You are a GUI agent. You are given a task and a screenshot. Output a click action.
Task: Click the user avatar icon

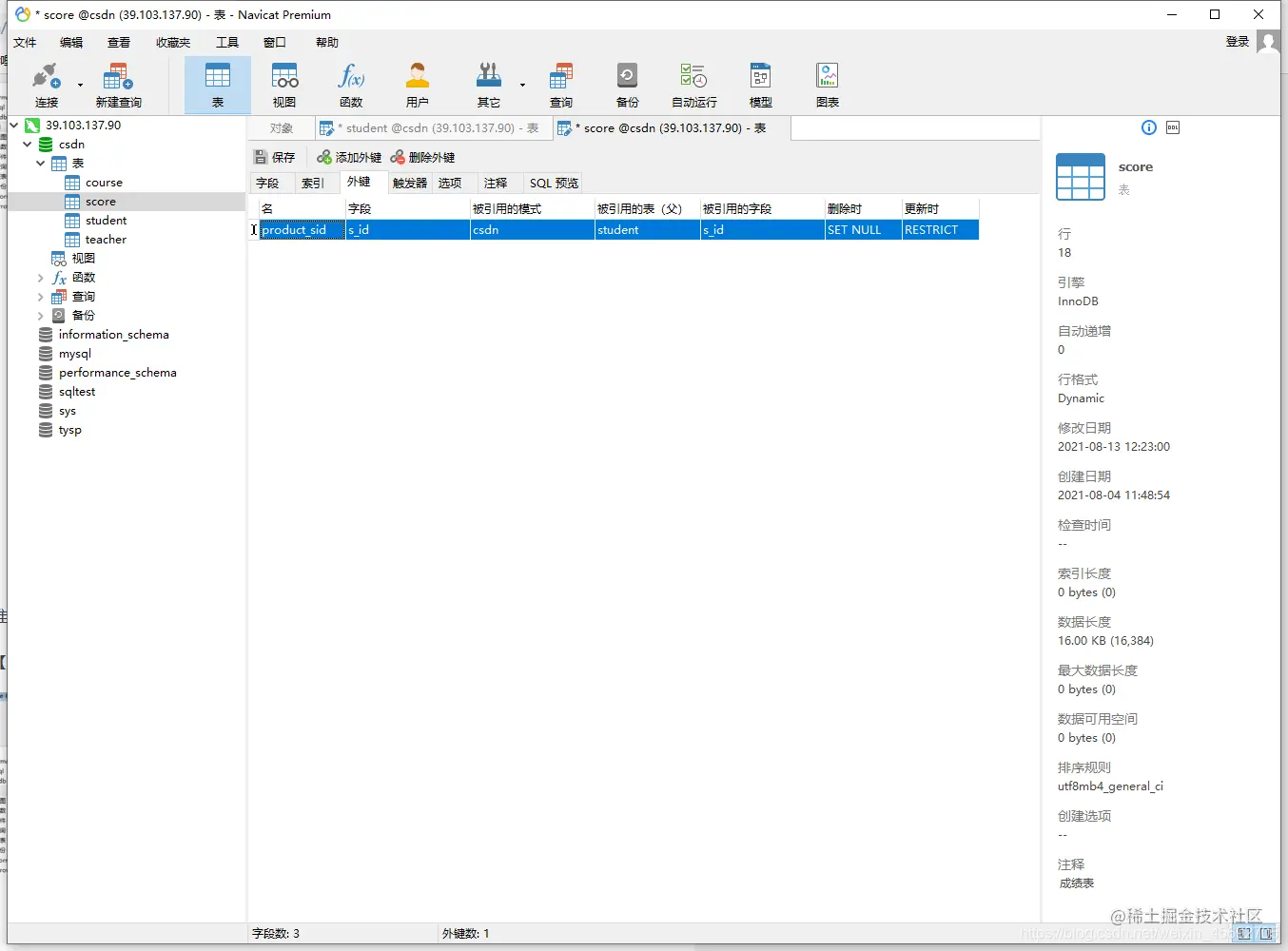coord(1267,41)
